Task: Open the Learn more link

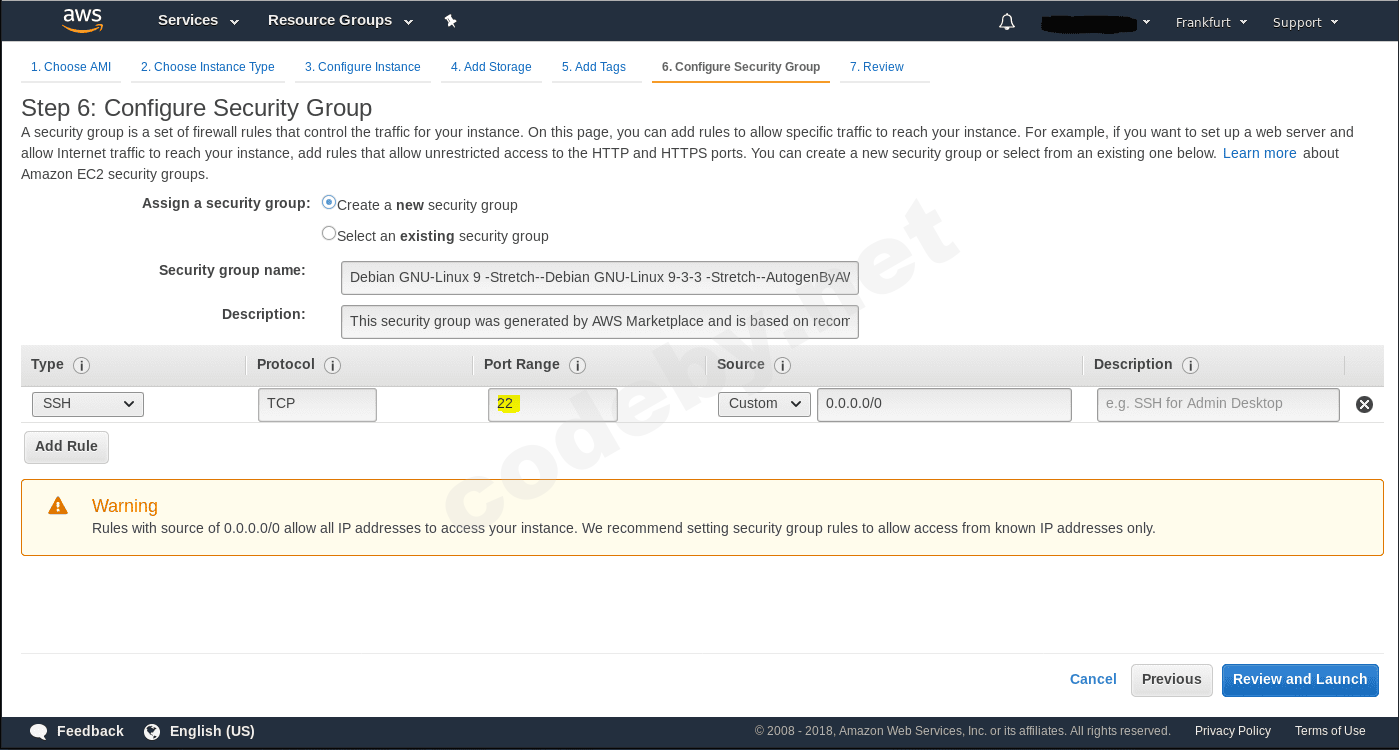Action: click(x=1259, y=153)
